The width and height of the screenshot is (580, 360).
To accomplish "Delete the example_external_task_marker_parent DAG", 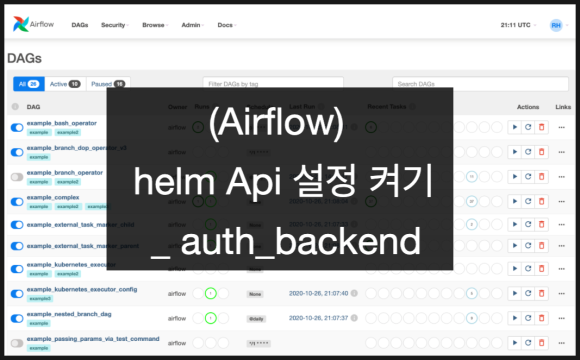I will pyautogui.click(x=542, y=246).
